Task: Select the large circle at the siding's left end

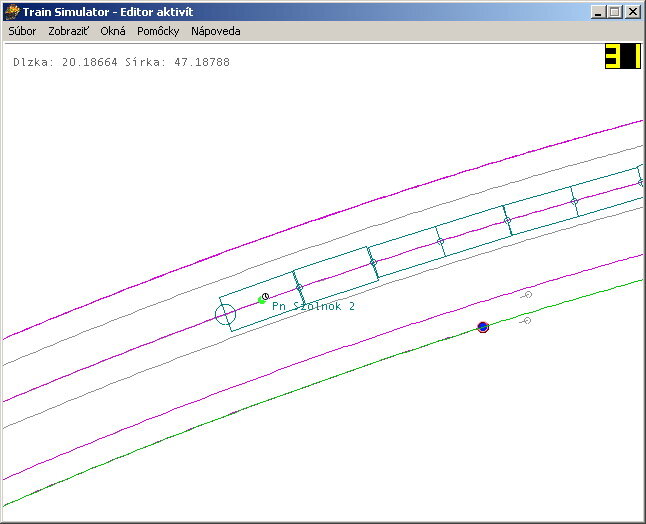Action: (225, 315)
